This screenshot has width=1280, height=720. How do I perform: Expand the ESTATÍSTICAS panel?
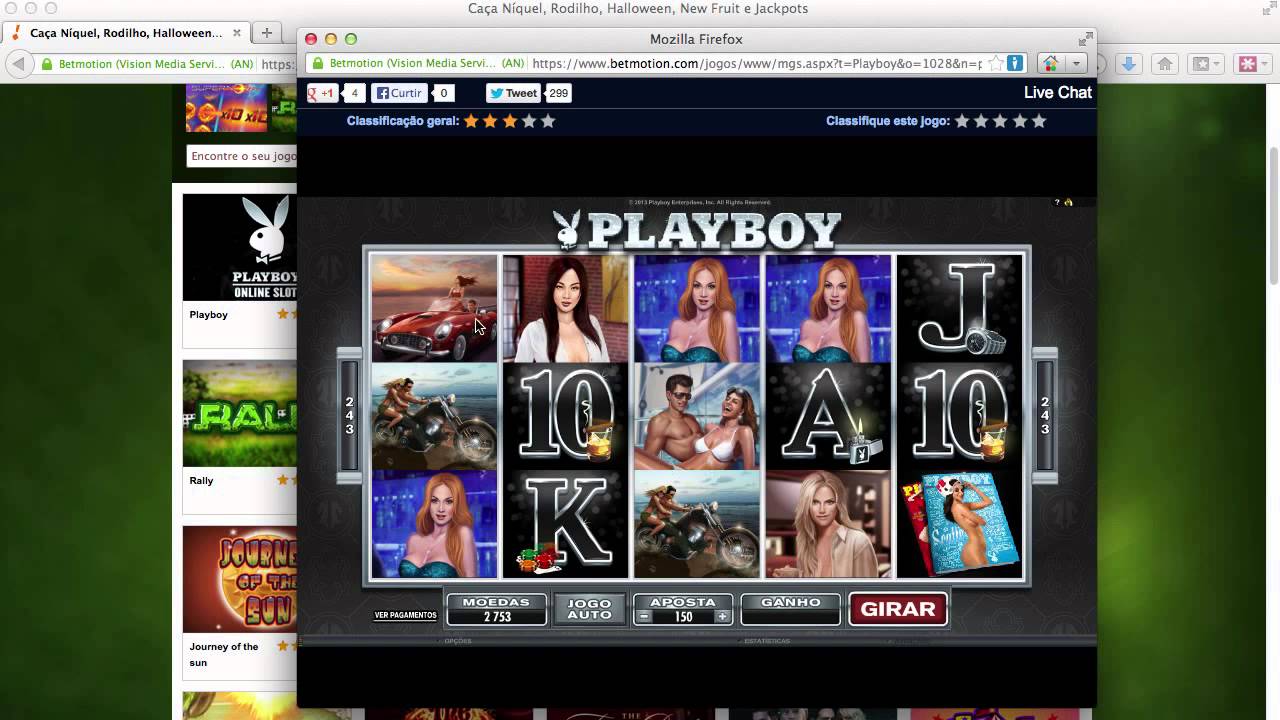pyautogui.click(x=767, y=641)
